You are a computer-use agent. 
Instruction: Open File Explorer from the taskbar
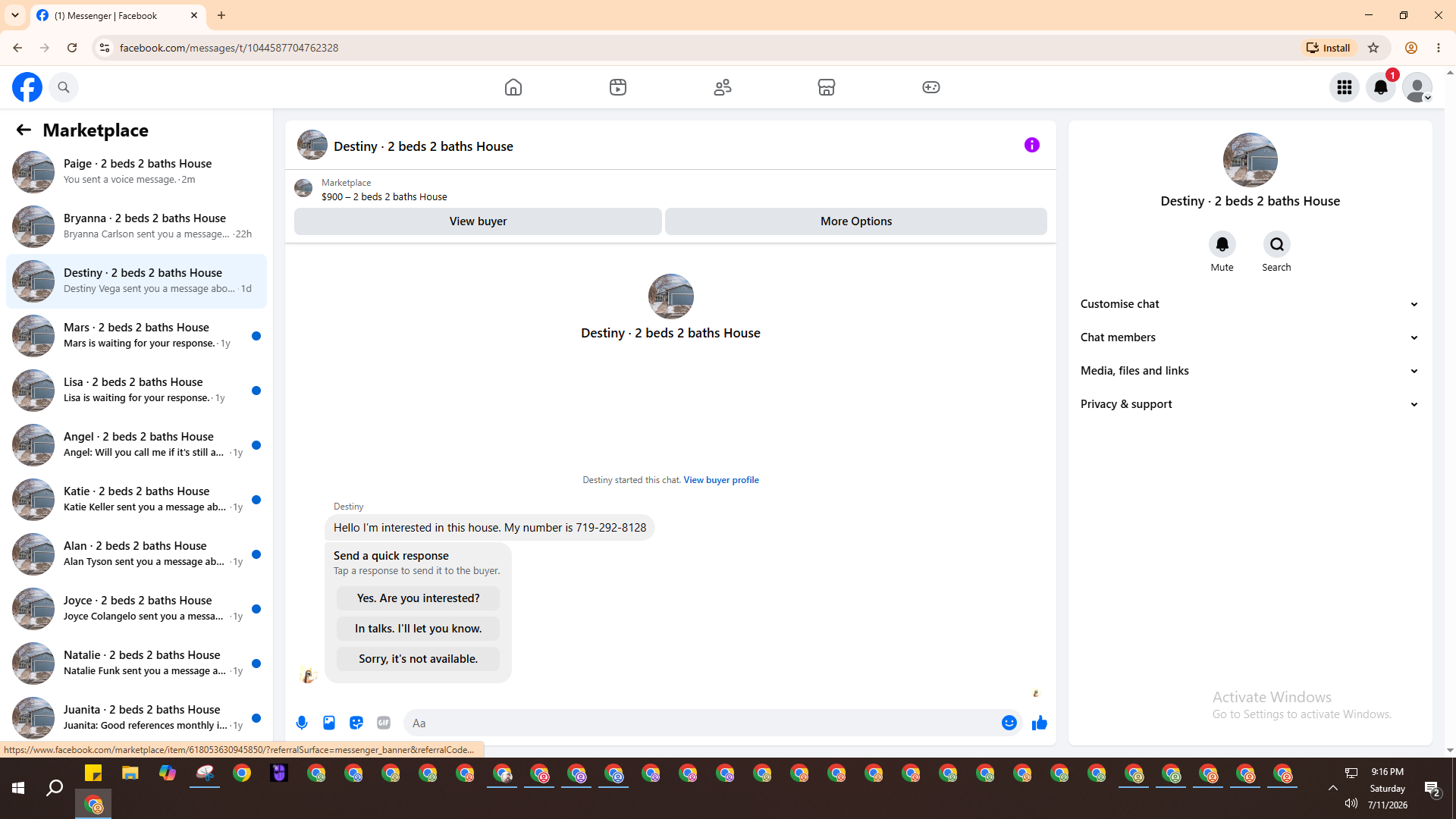[x=130, y=773]
